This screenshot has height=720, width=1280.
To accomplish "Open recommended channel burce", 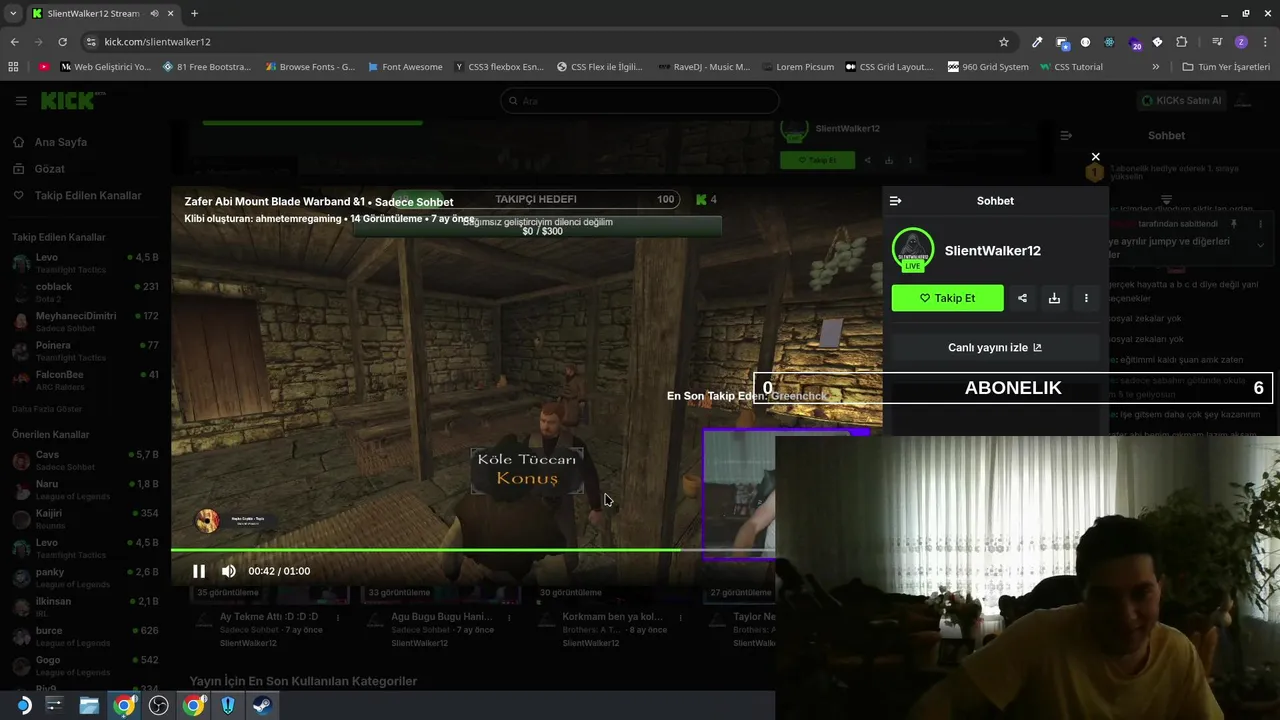I will (x=85, y=636).
